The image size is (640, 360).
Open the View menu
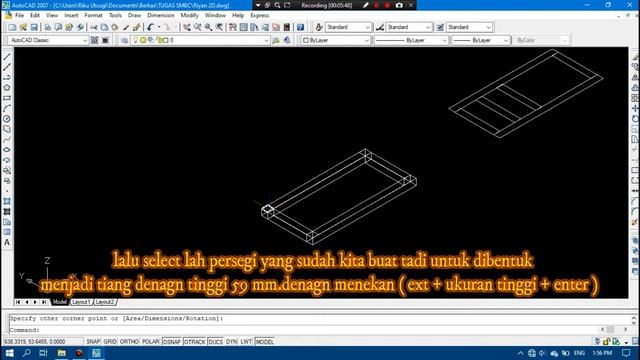click(x=52, y=15)
